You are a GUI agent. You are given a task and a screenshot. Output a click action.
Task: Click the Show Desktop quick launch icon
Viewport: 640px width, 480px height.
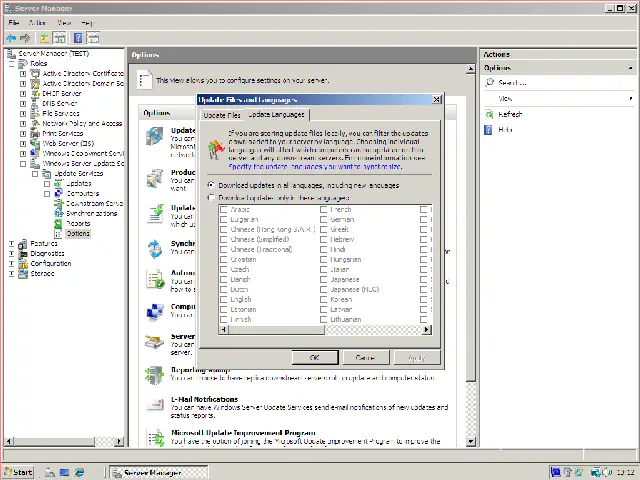64,472
